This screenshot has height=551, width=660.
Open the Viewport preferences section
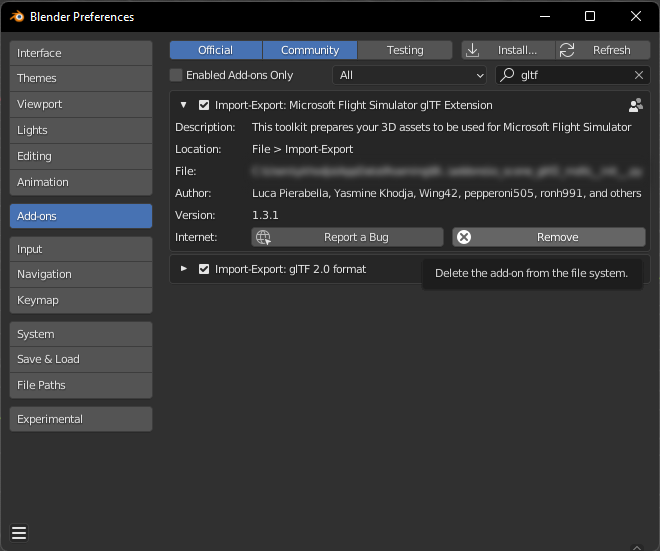pyautogui.click(x=81, y=104)
